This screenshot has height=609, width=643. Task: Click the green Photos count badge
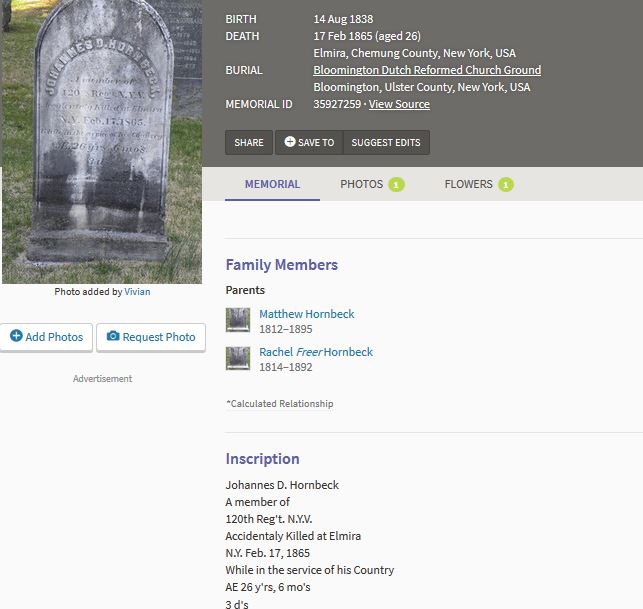point(397,185)
